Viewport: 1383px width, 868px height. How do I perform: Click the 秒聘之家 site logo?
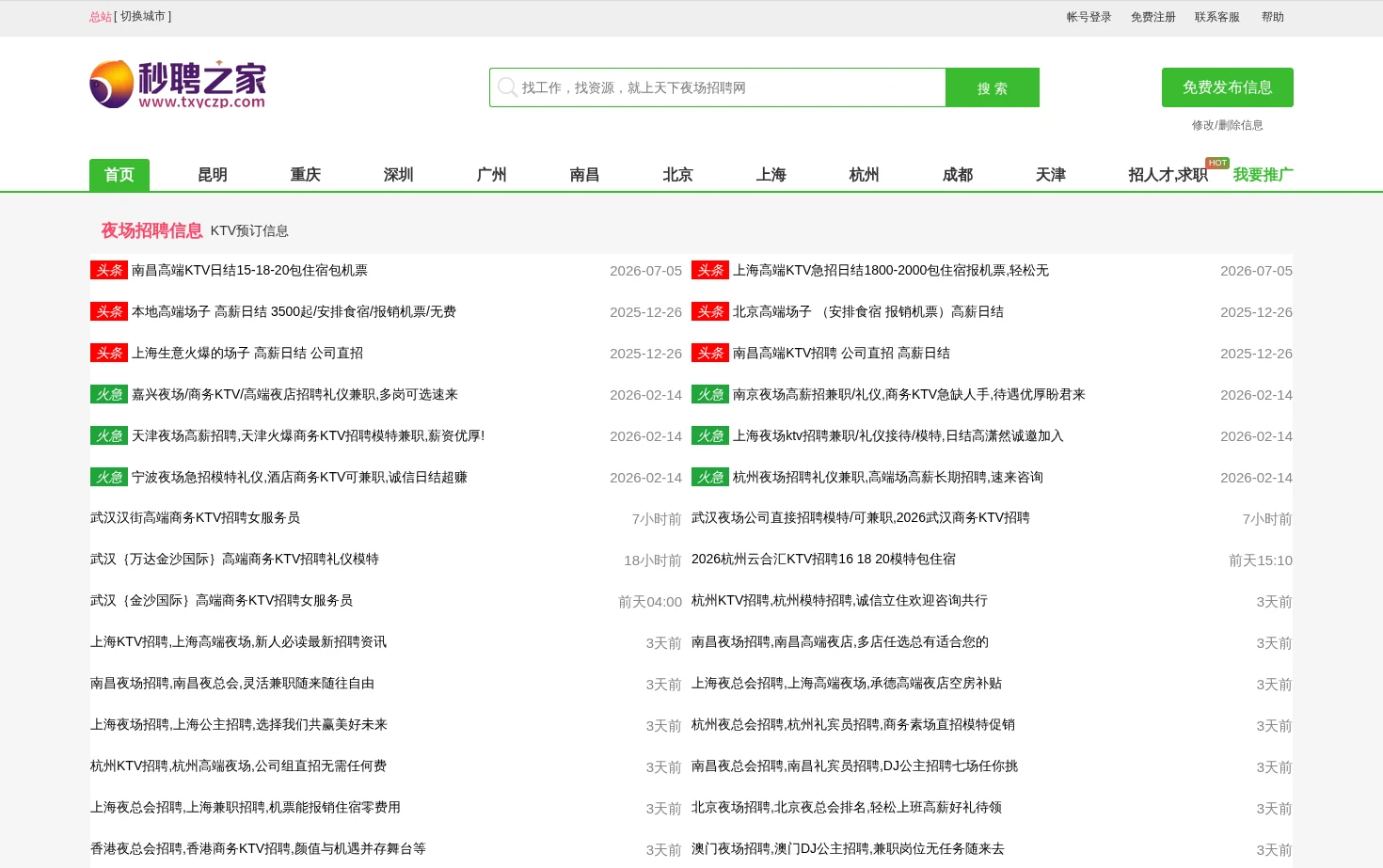[x=178, y=85]
